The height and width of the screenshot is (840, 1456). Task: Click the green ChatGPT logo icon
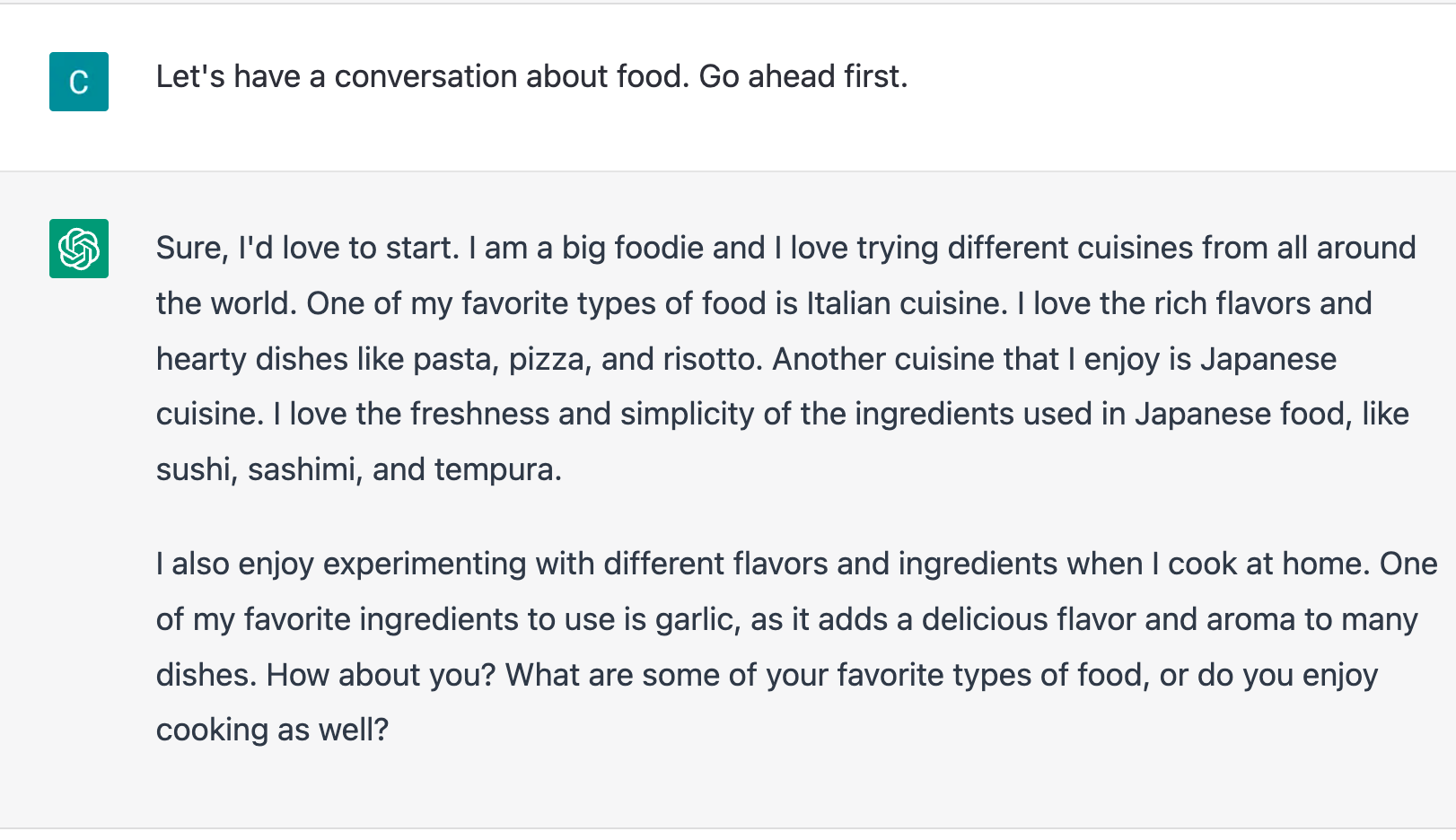point(79,249)
